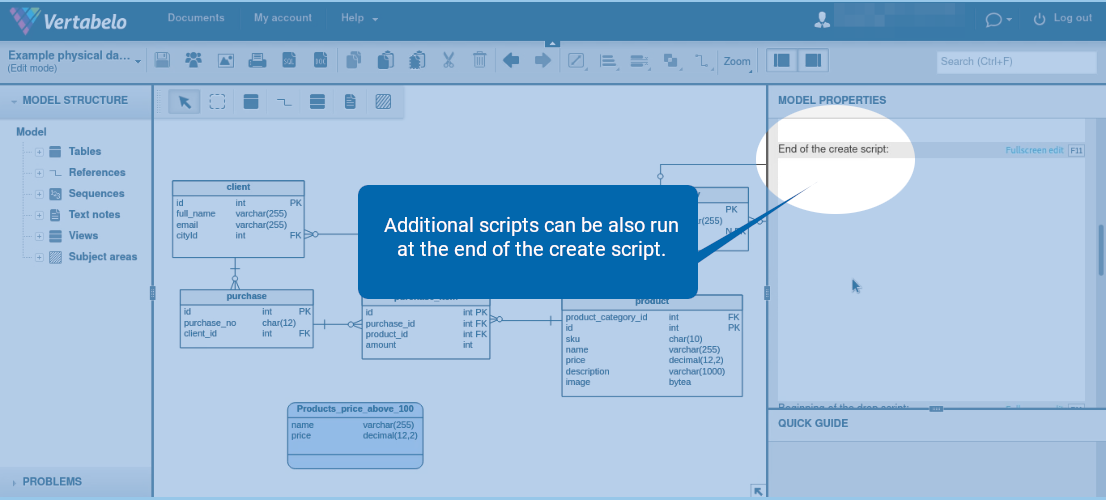Open the My account menu

pyautogui.click(x=283, y=18)
